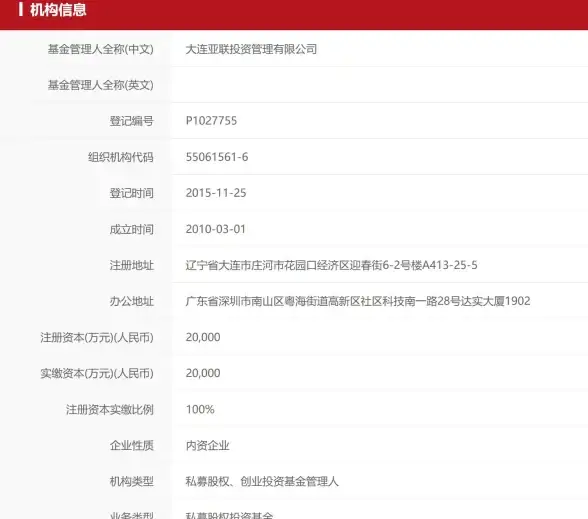Select registration date 2015-11-25

tap(216, 193)
